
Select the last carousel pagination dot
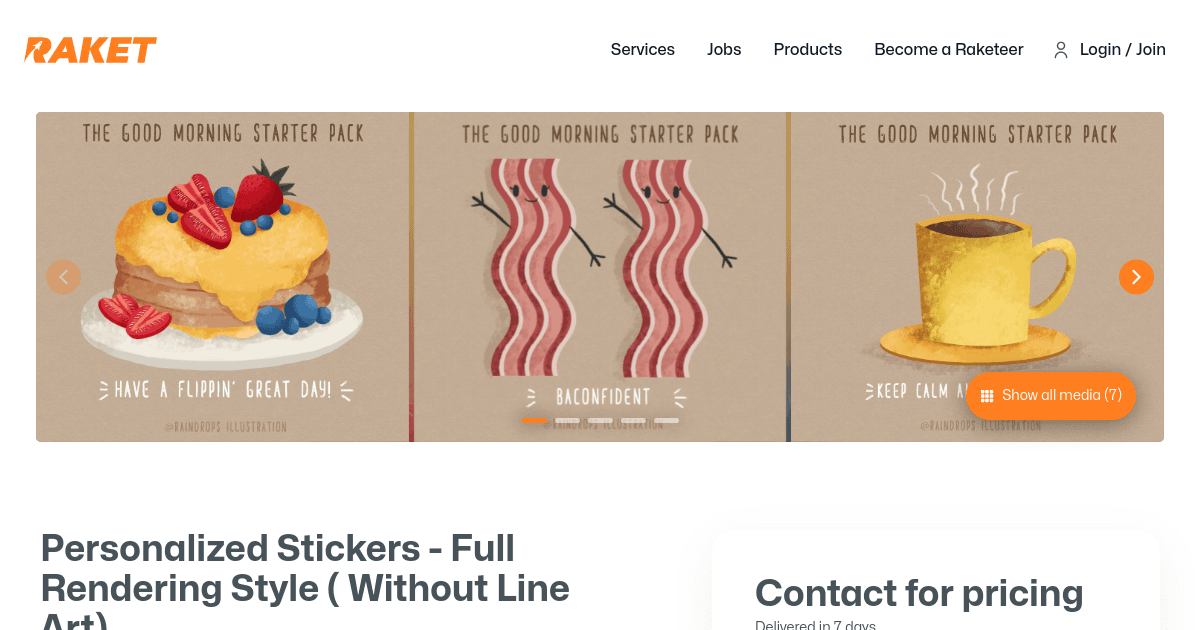[668, 420]
